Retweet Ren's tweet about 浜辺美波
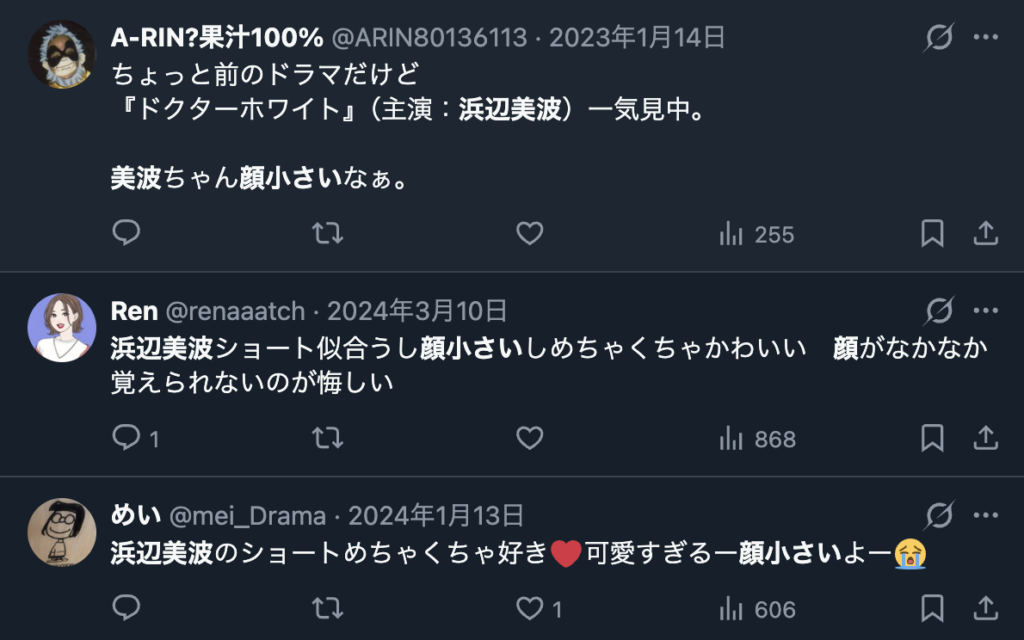 tap(328, 438)
